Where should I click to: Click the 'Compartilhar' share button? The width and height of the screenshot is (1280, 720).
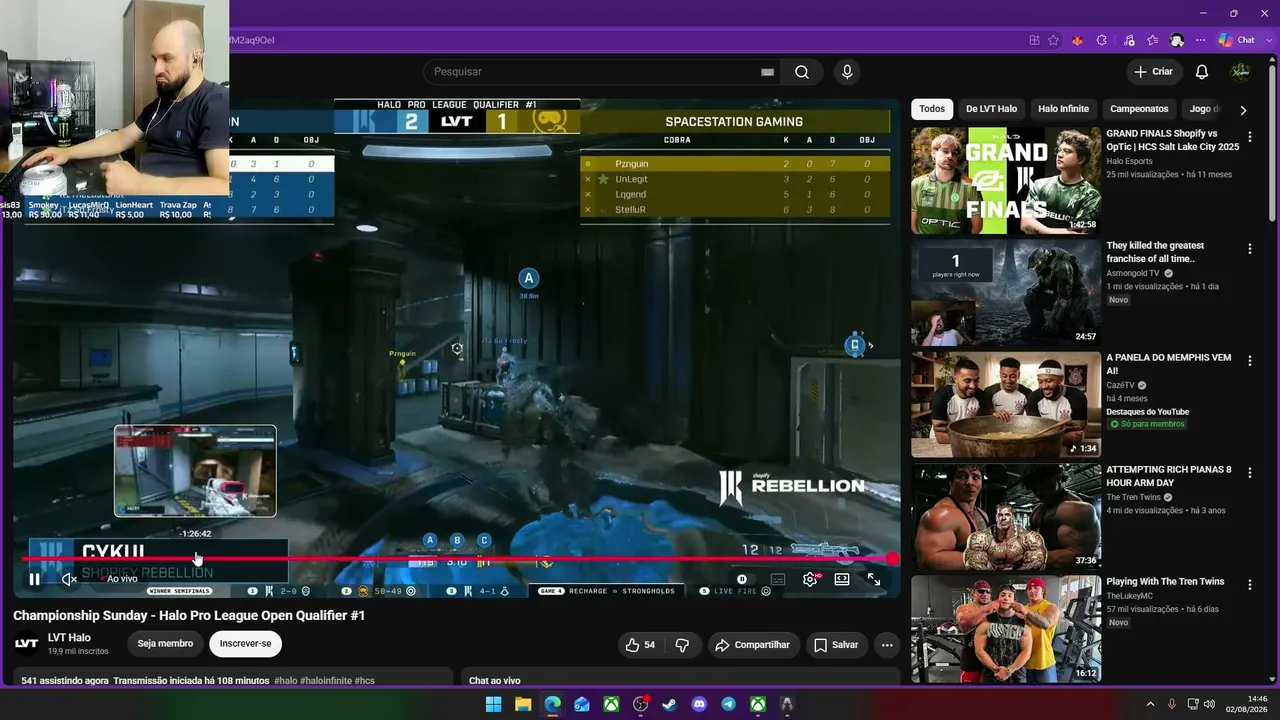coord(753,645)
